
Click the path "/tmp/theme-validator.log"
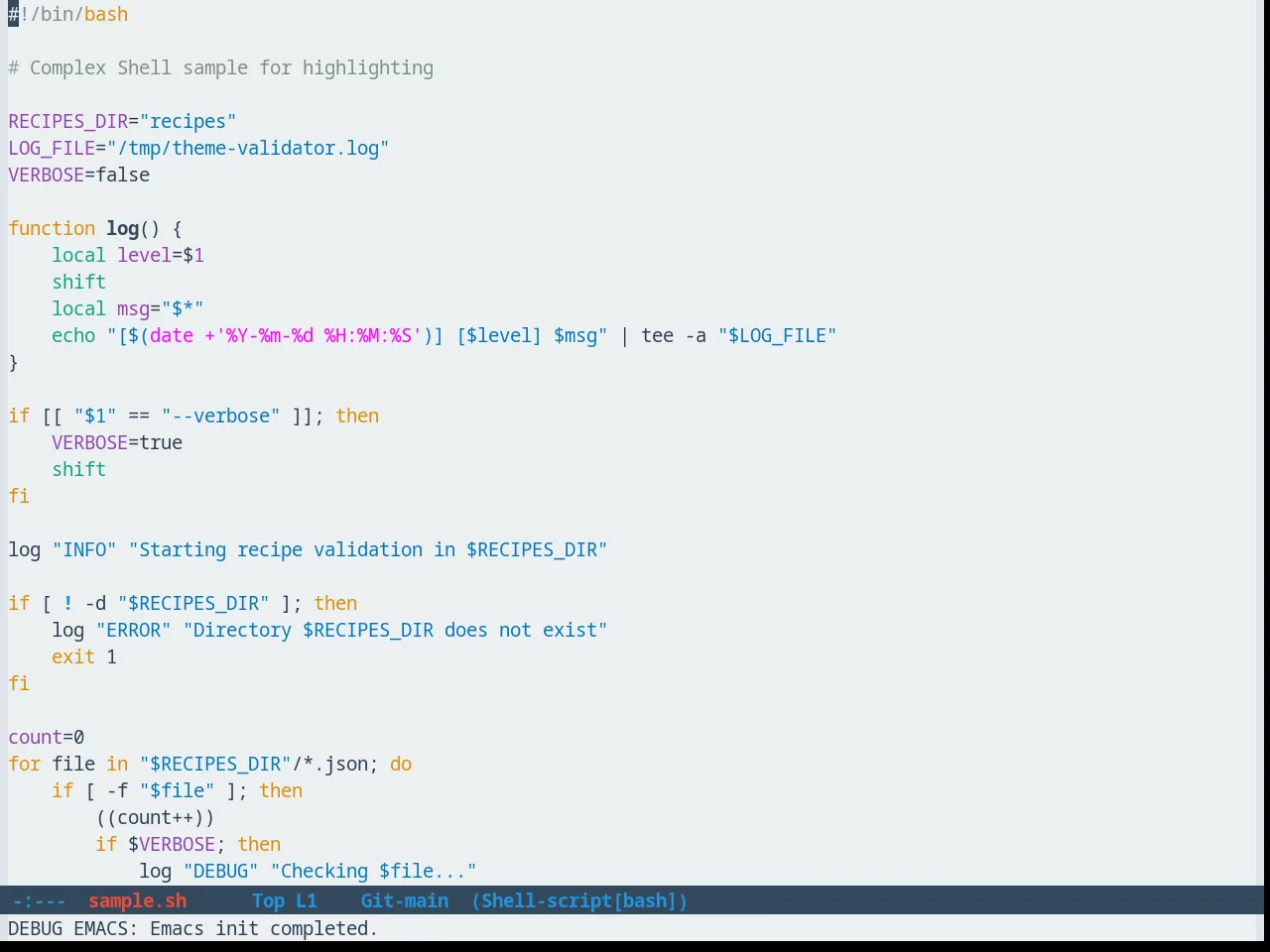point(248,148)
